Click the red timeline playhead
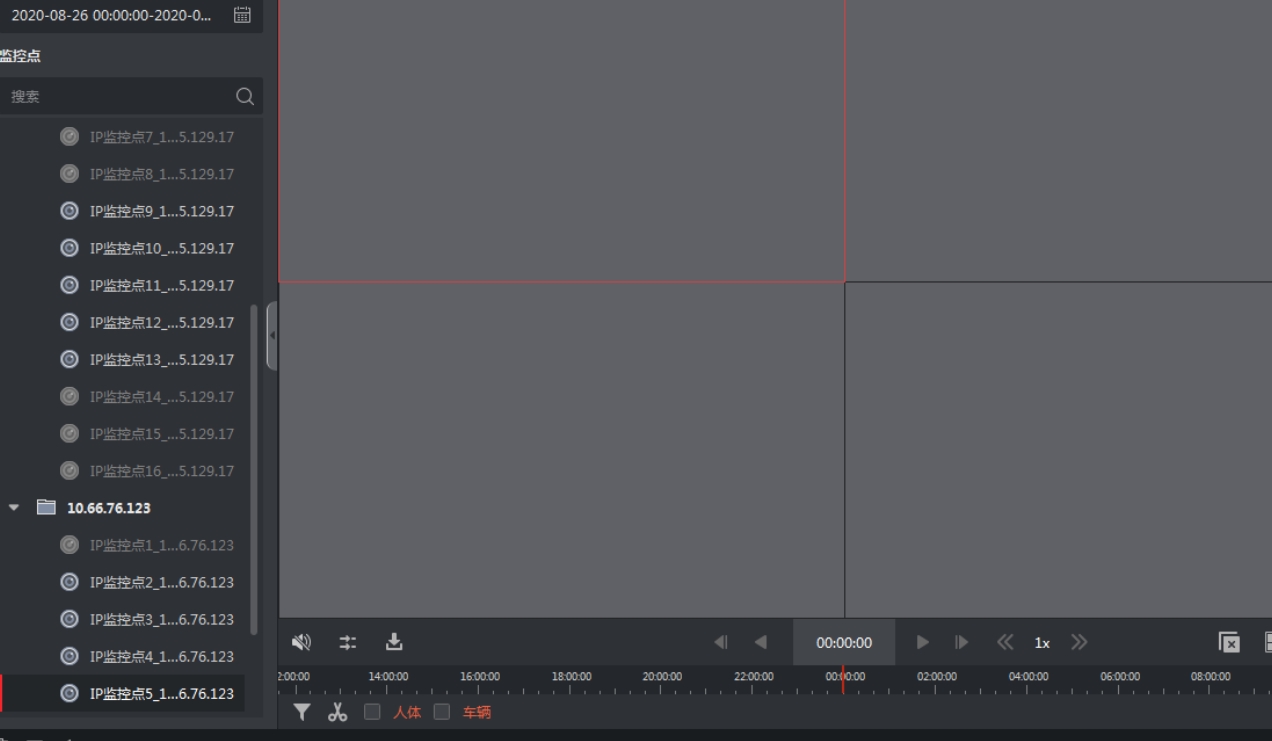Viewport: 1272px width, 741px height. (x=843, y=680)
